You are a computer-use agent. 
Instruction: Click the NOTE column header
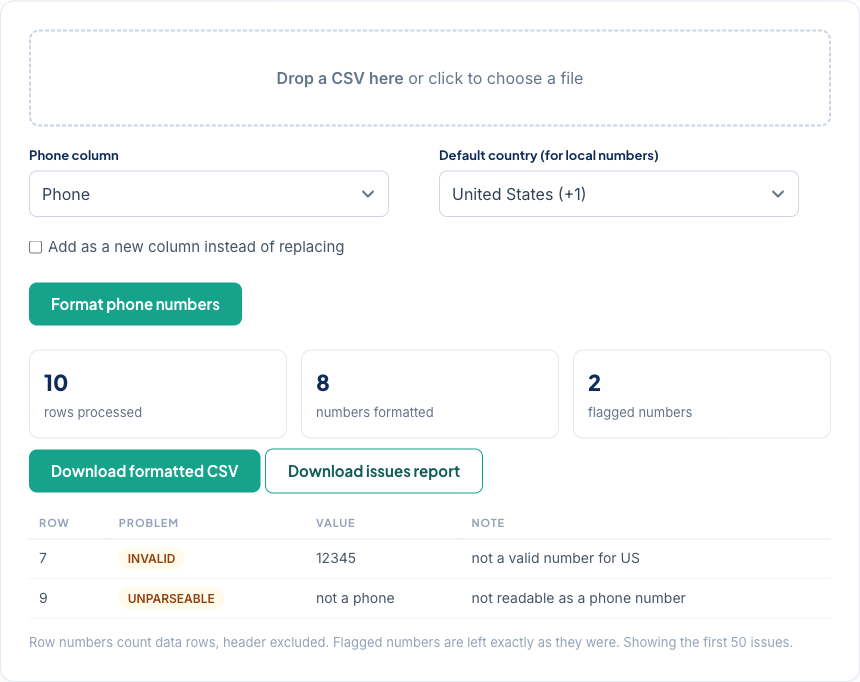click(x=488, y=523)
